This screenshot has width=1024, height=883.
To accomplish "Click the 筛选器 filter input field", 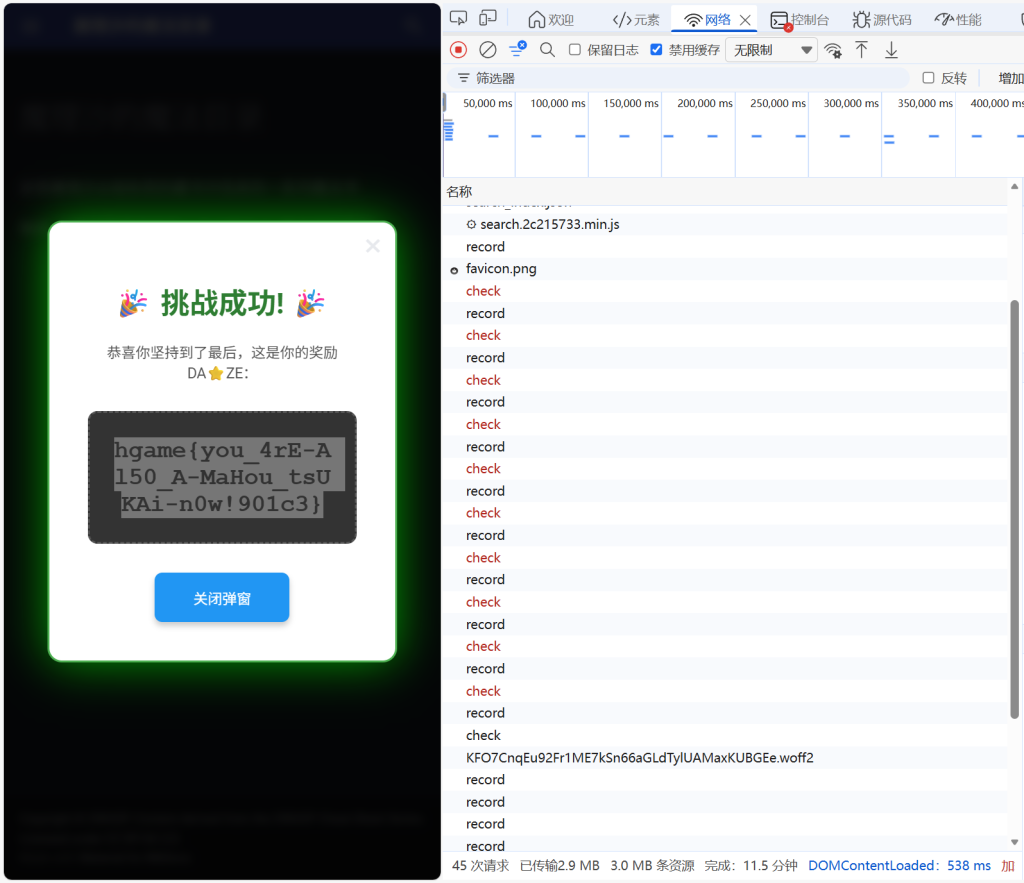I will pyautogui.click(x=690, y=78).
